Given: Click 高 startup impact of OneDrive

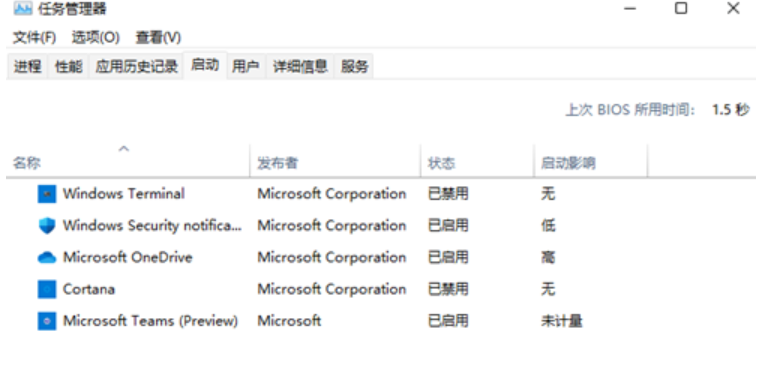Looking at the screenshot, I should pyautogui.click(x=548, y=257).
